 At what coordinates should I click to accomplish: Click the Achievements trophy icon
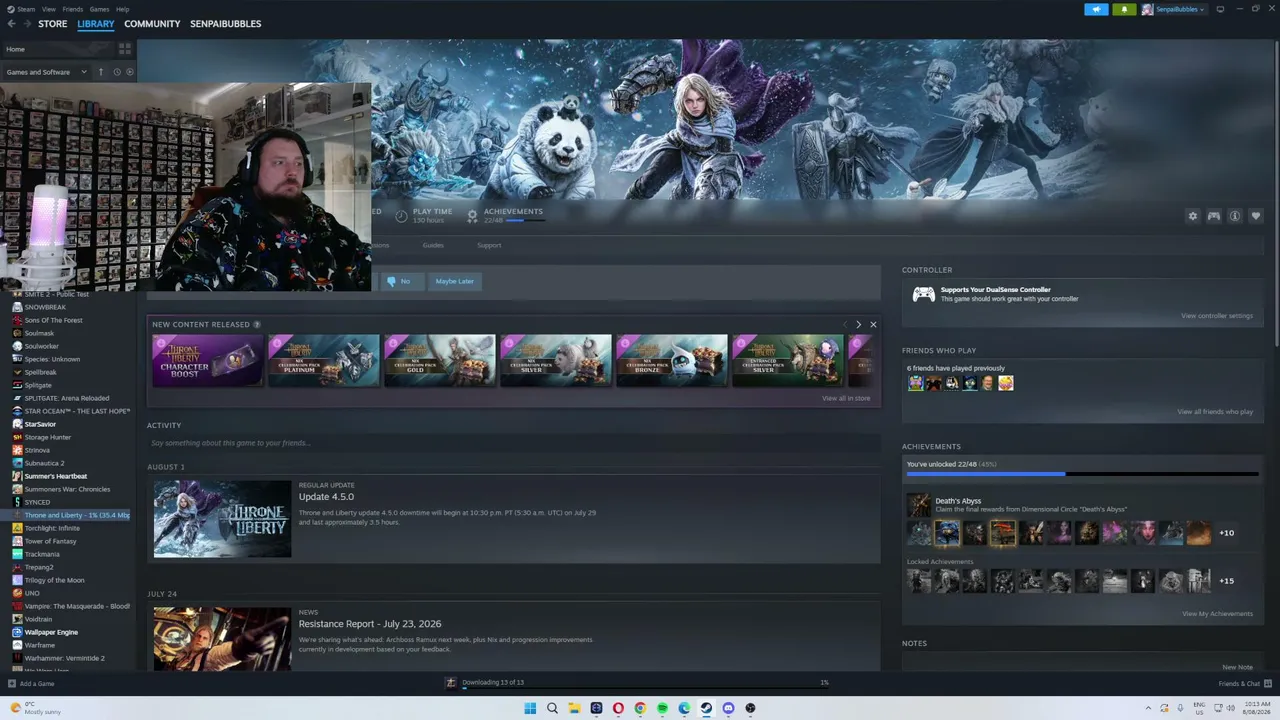tap(472, 215)
